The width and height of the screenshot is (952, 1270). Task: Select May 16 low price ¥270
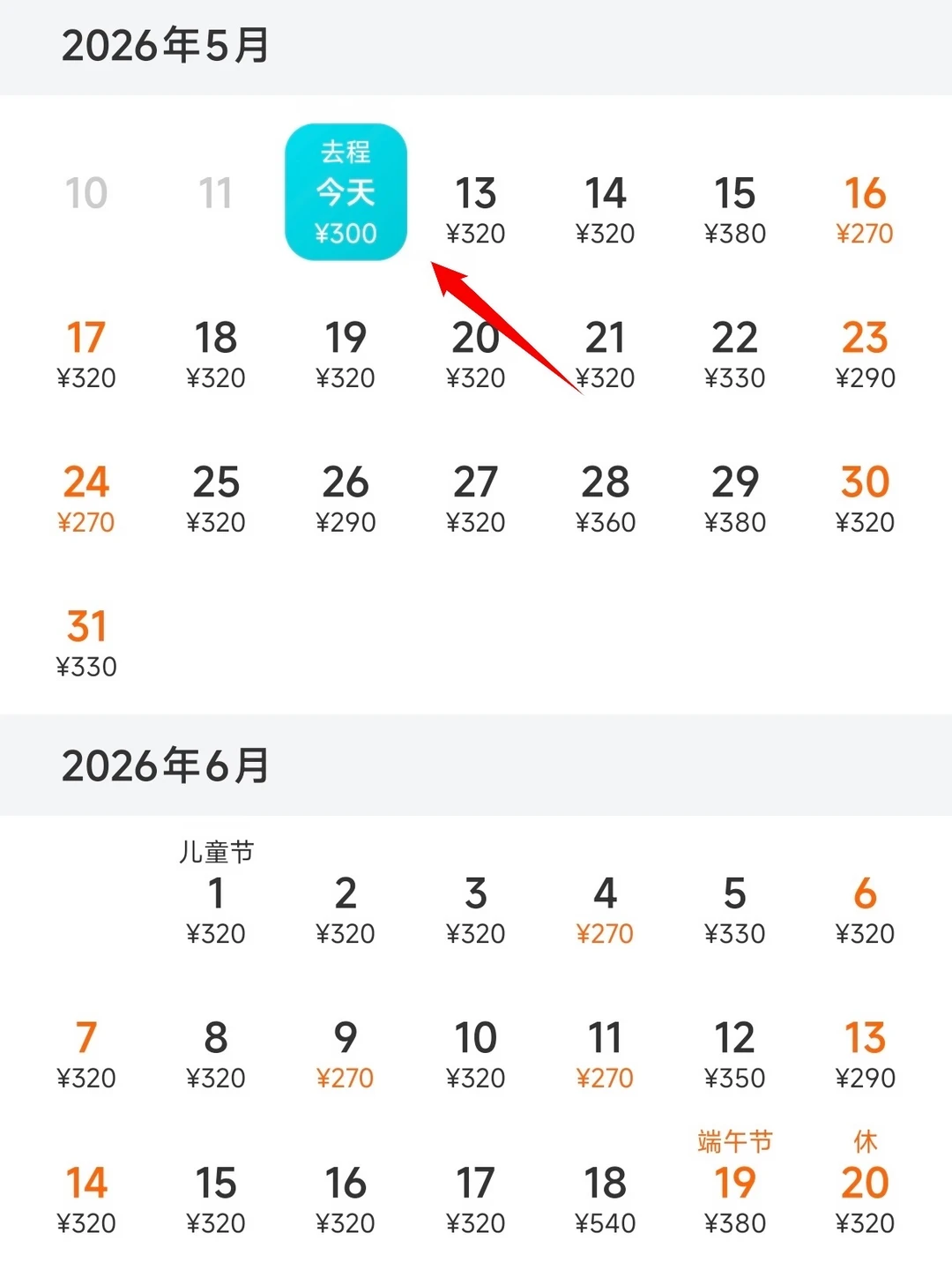[865, 210]
